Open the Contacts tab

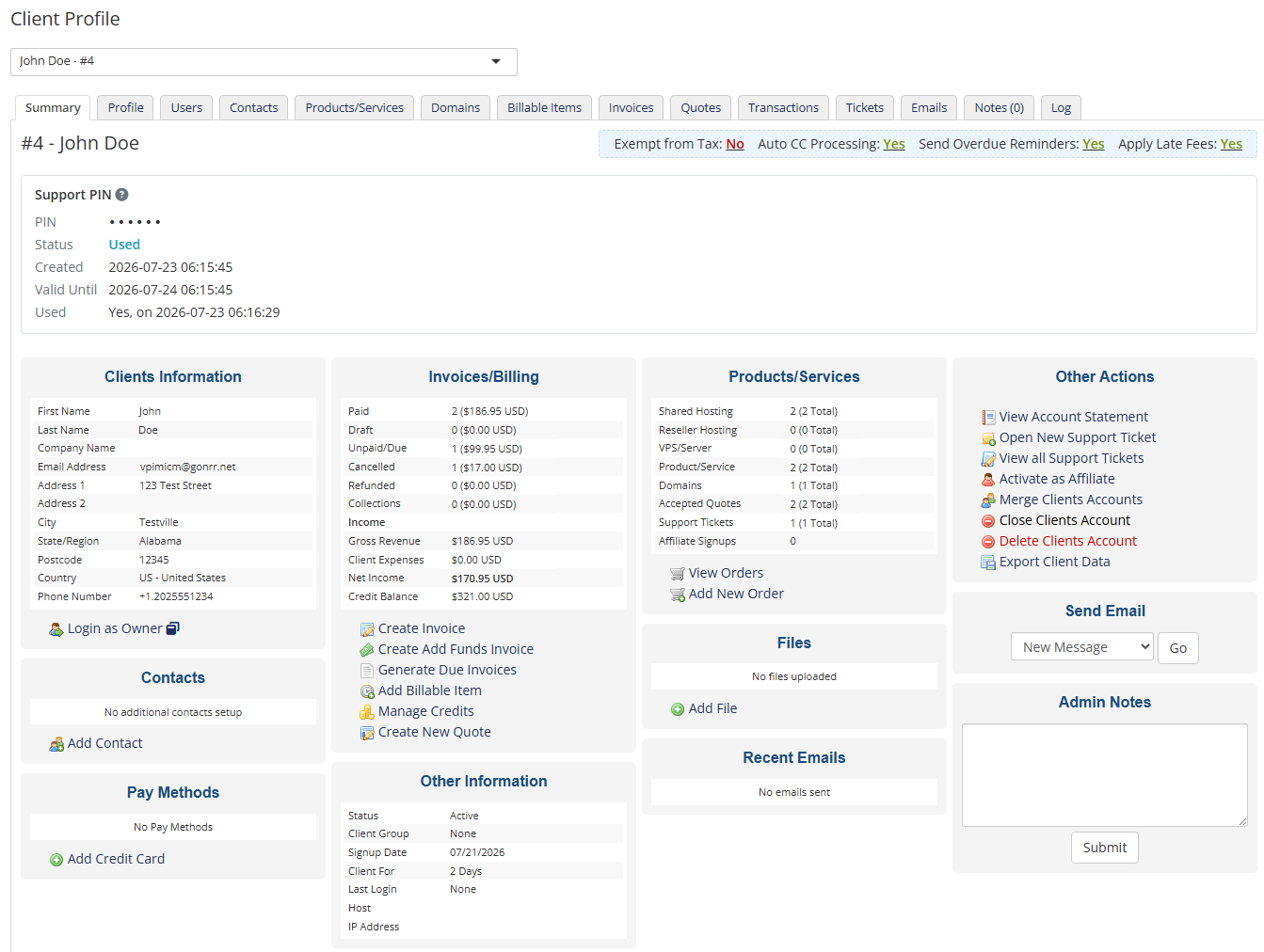click(254, 108)
